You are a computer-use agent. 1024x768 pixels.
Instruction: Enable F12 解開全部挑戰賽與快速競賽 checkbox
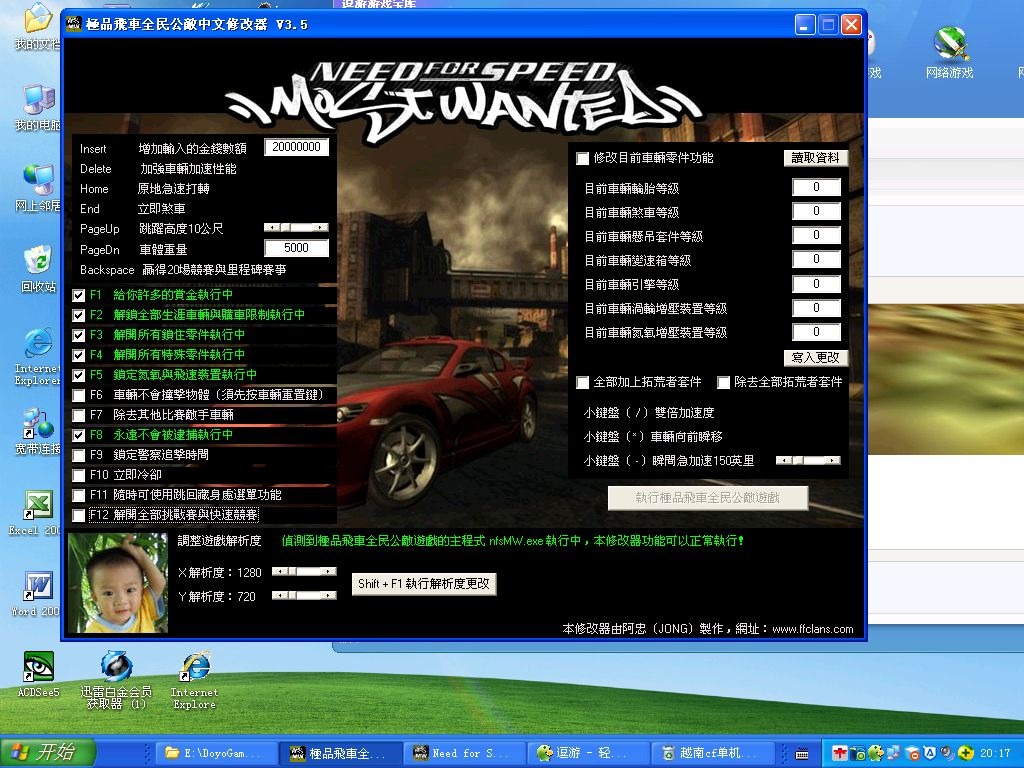78,516
